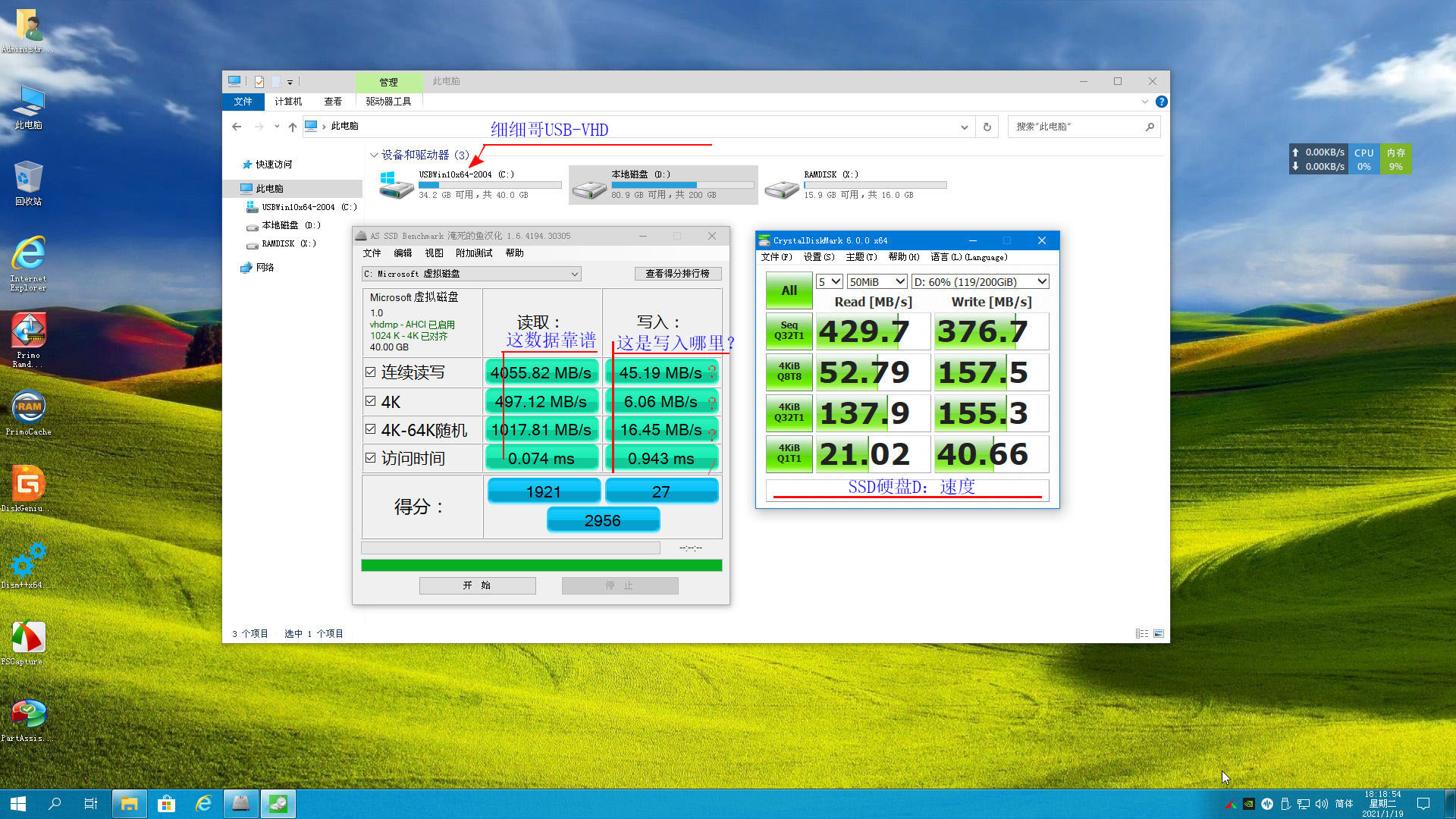Run the 4KiB Q1T1 test

pos(789,453)
